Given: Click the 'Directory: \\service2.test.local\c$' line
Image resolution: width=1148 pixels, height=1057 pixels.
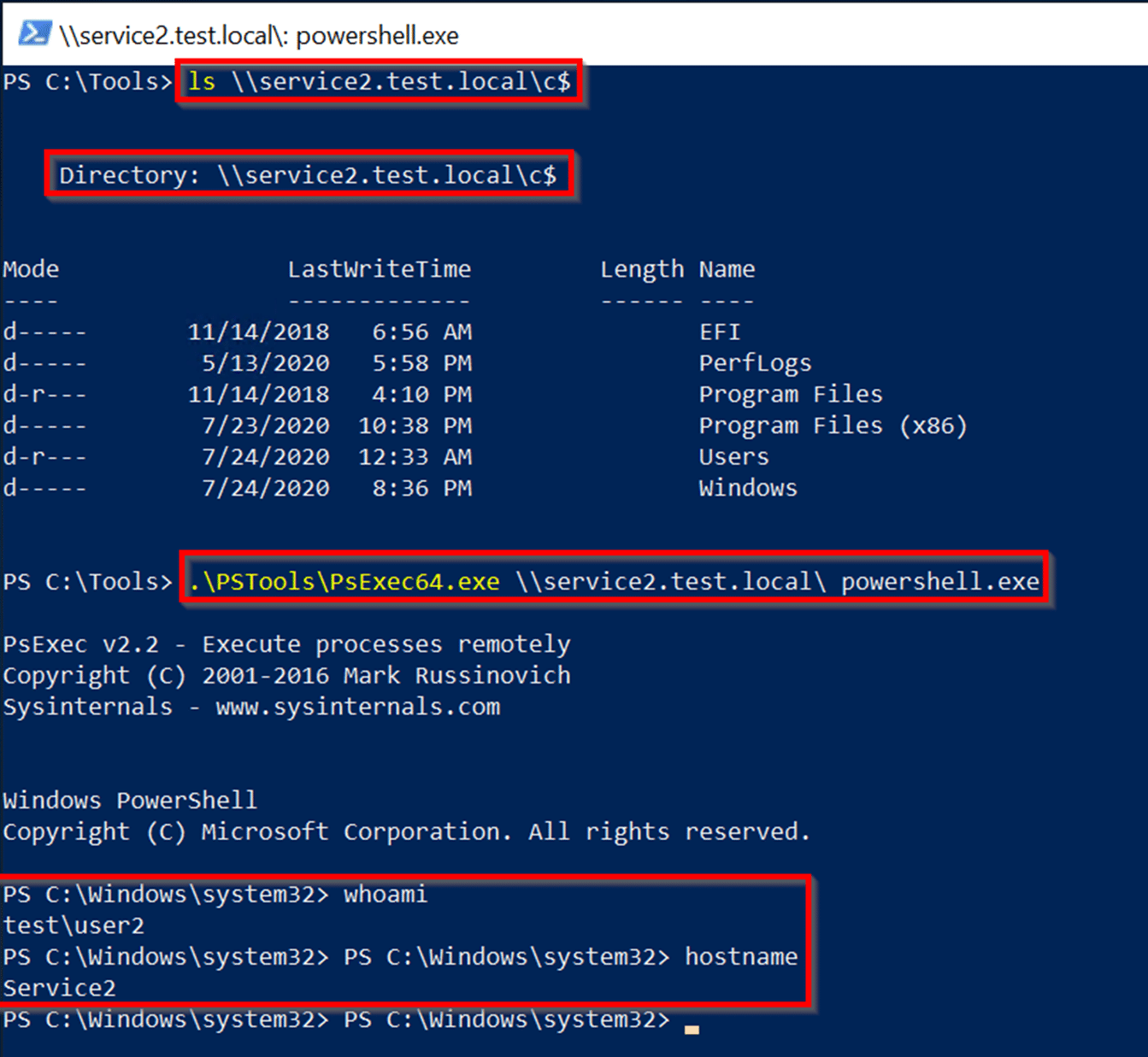Looking at the screenshot, I should click(308, 175).
